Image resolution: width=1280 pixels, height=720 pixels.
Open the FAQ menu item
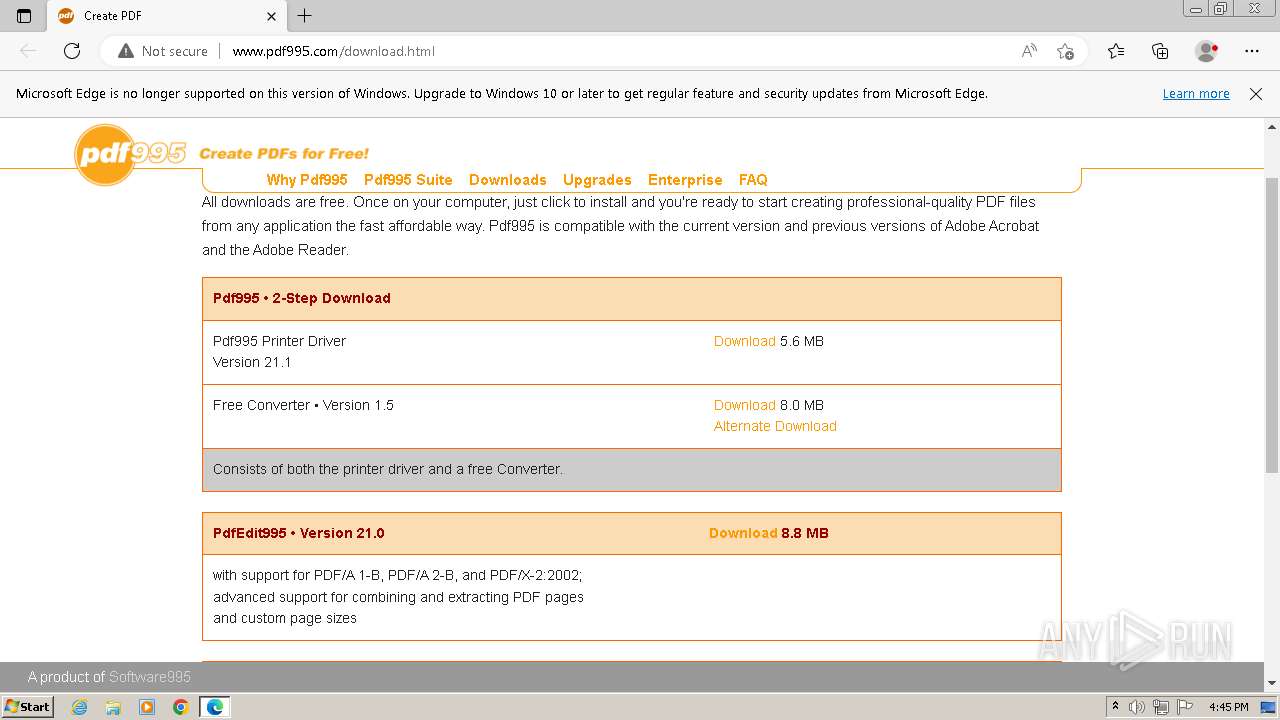point(753,180)
